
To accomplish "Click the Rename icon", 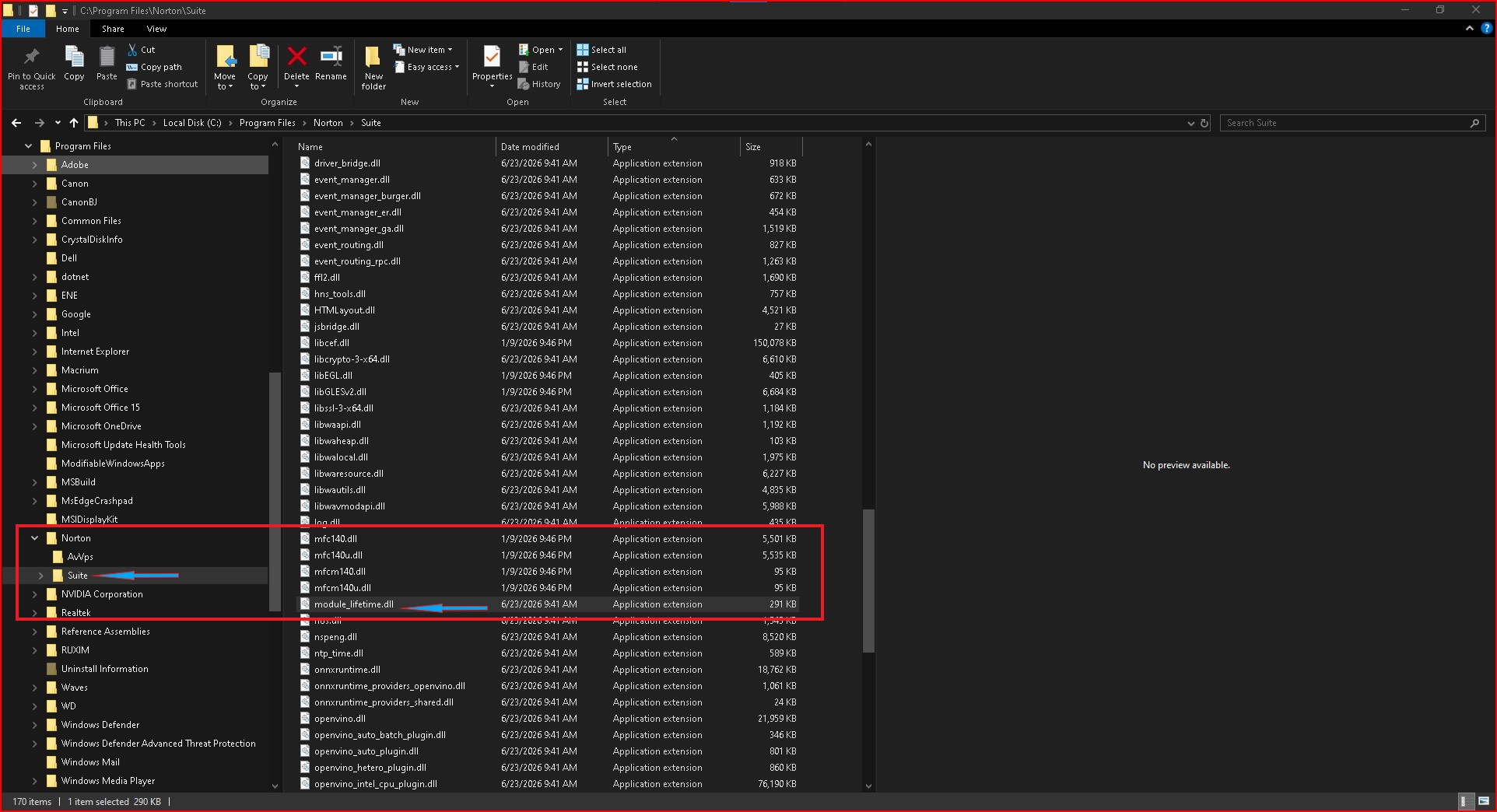I will [331, 57].
